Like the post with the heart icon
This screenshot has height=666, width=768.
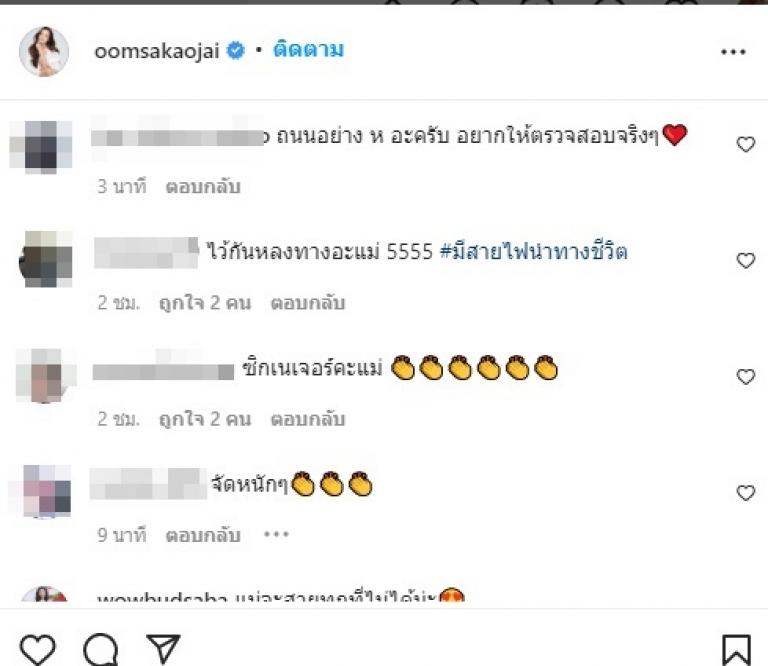point(37,649)
